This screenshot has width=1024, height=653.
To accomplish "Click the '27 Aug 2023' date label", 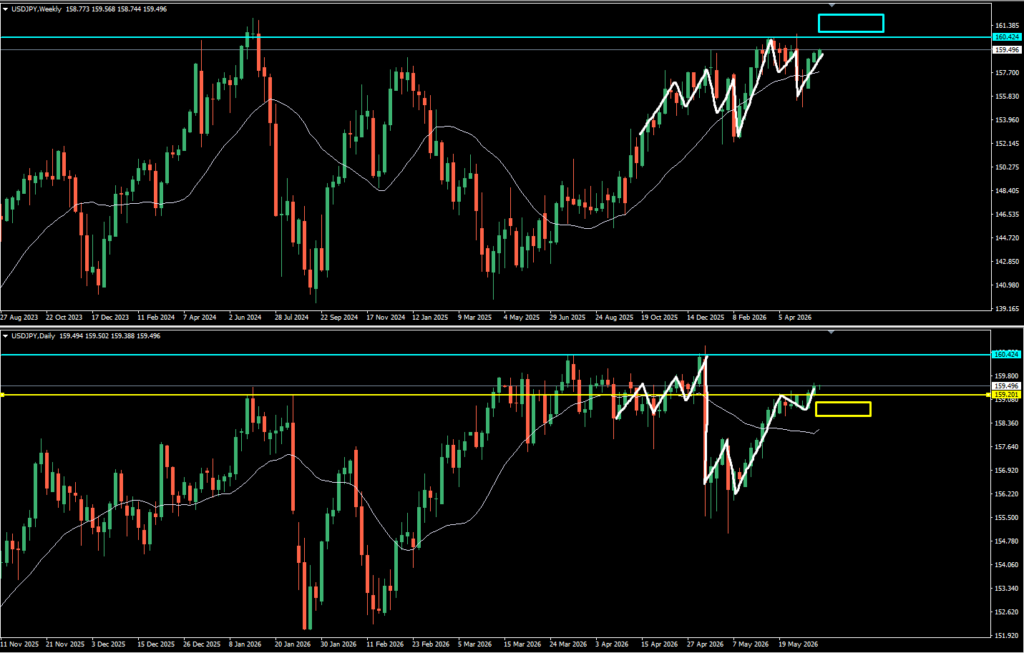I will [19, 317].
